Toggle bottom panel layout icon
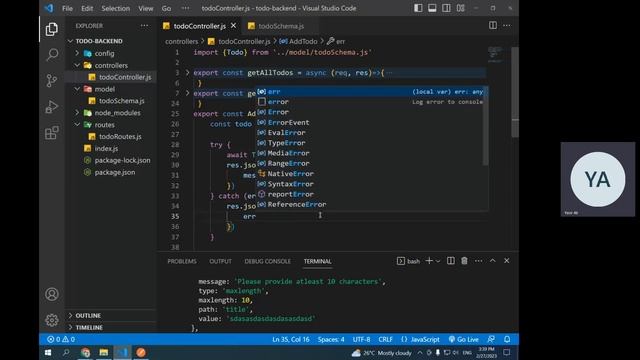This screenshot has height=360, width=640. pos(432,8)
